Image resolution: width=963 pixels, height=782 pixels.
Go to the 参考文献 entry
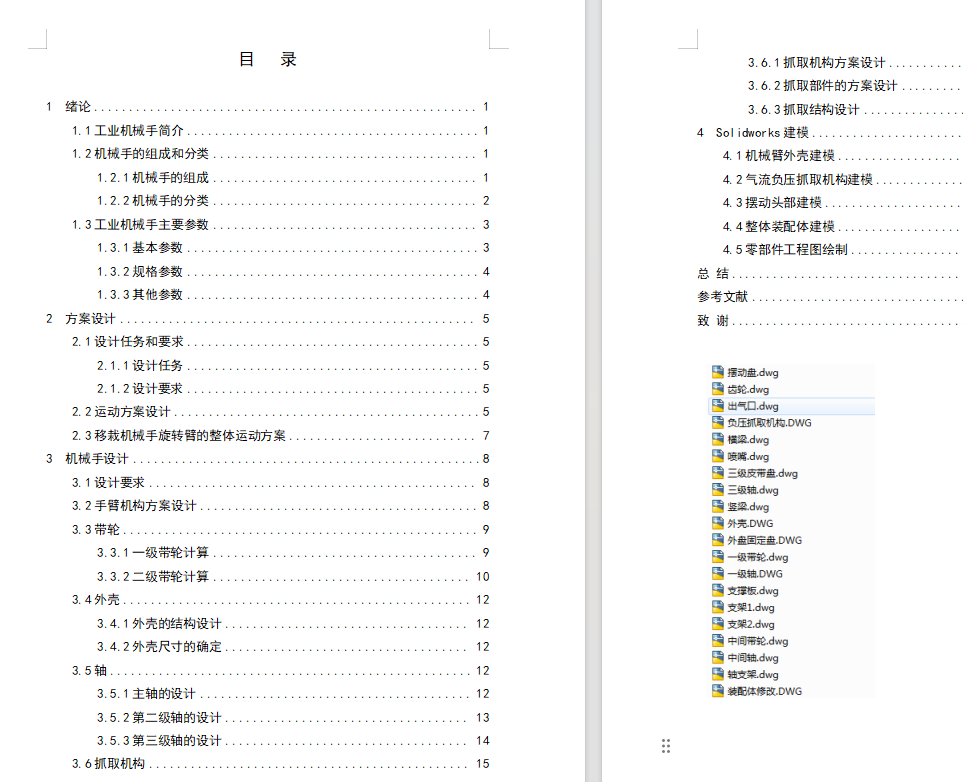829,297
